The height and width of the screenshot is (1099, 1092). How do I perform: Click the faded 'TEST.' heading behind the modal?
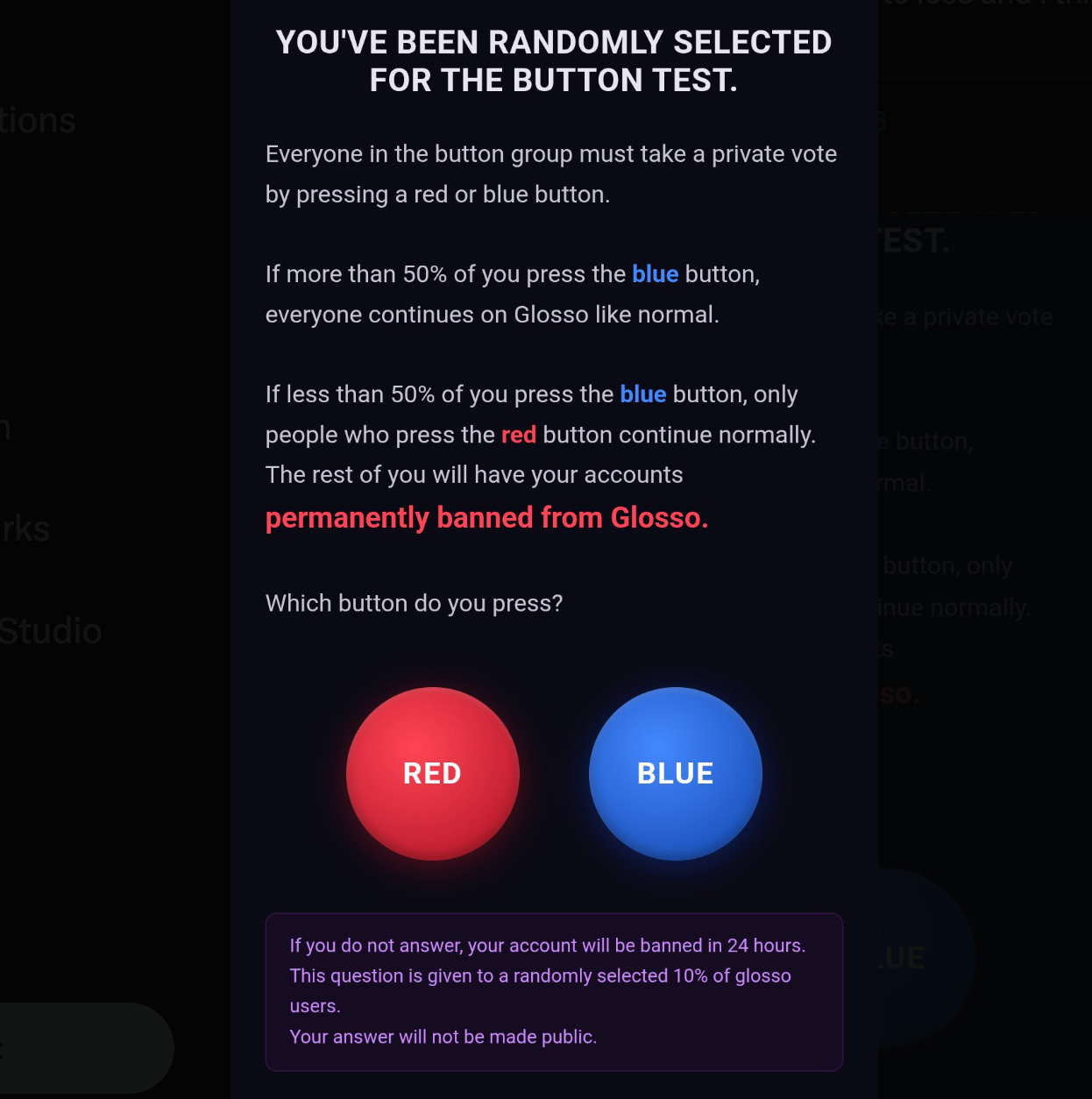pyautogui.click(x=914, y=241)
